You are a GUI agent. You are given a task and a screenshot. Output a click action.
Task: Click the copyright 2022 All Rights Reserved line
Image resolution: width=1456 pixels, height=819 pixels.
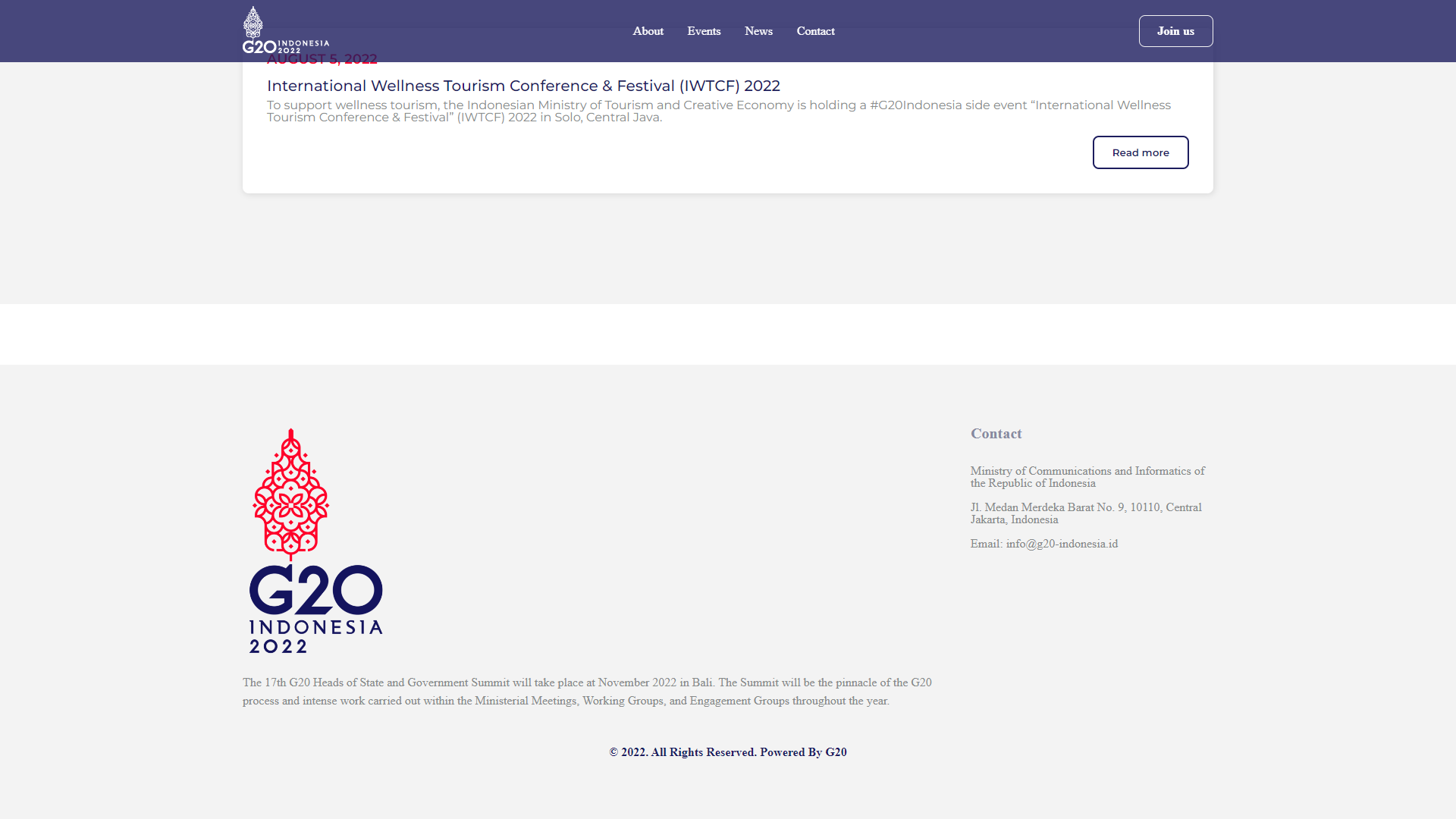click(x=728, y=752)
